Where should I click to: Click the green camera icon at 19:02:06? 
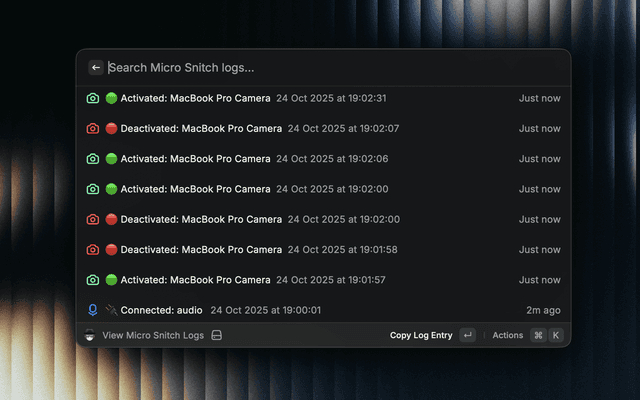(x=93, y=159)
